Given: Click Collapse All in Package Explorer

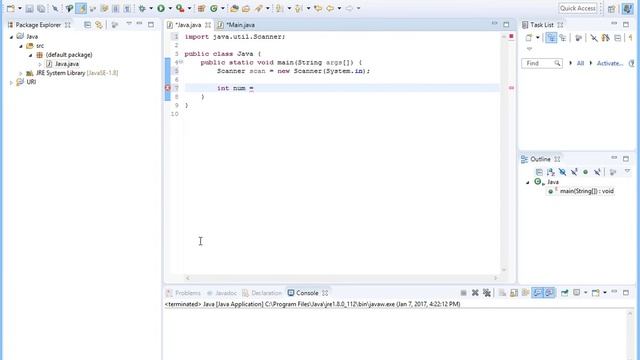Looking at the screenshot, I should [87, 25].
